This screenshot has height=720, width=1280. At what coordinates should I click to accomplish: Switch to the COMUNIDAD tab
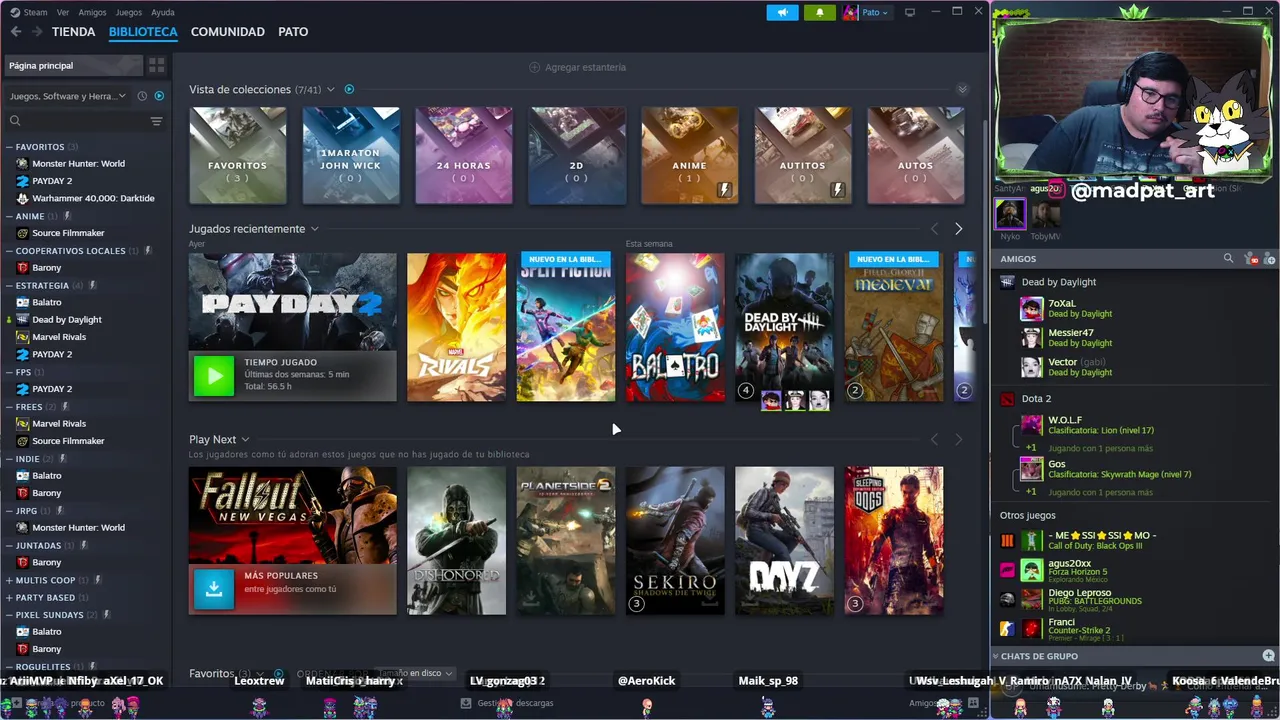click(228, 32)
